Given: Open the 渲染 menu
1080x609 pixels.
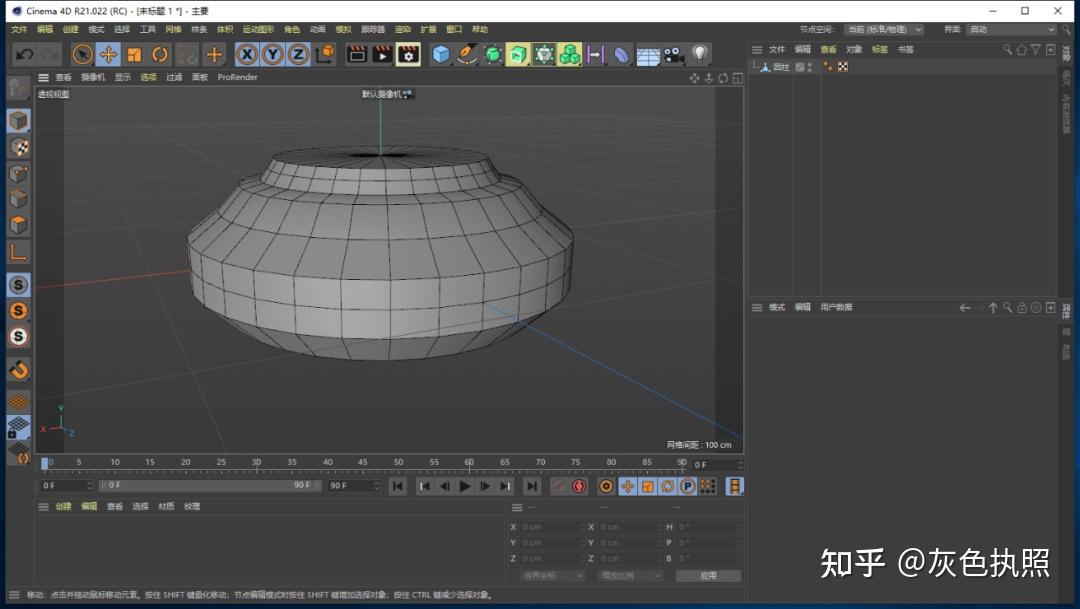Looking at the screenshot, I should coord(402,30).
